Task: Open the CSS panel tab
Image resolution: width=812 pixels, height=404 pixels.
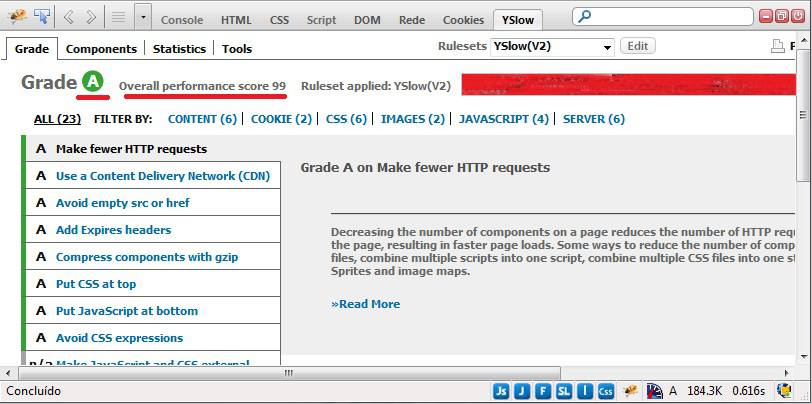Action: coord(279,20)
